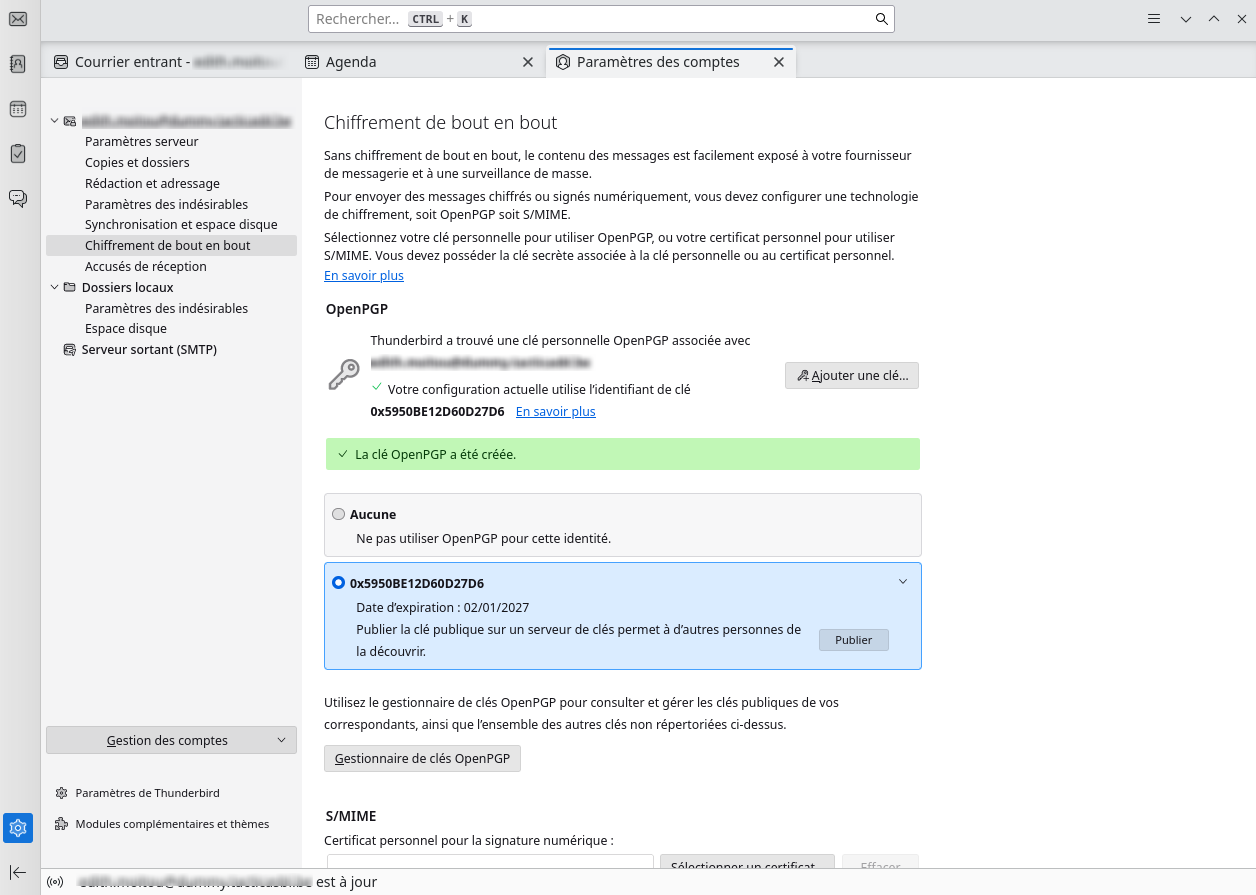Select the 0x5950BE12D60D27D6 key radio button
This screenshot has height=895, width=1256.
[x=338, y=582]
